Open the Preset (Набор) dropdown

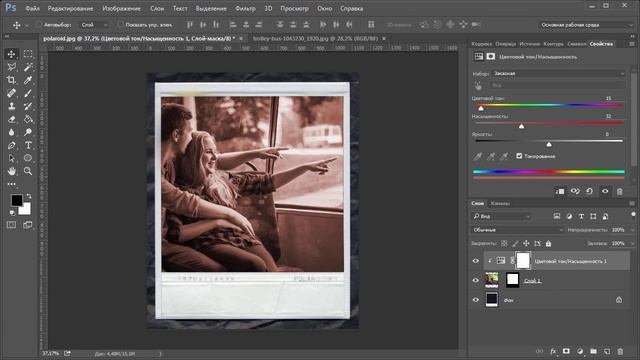point(558,73)
